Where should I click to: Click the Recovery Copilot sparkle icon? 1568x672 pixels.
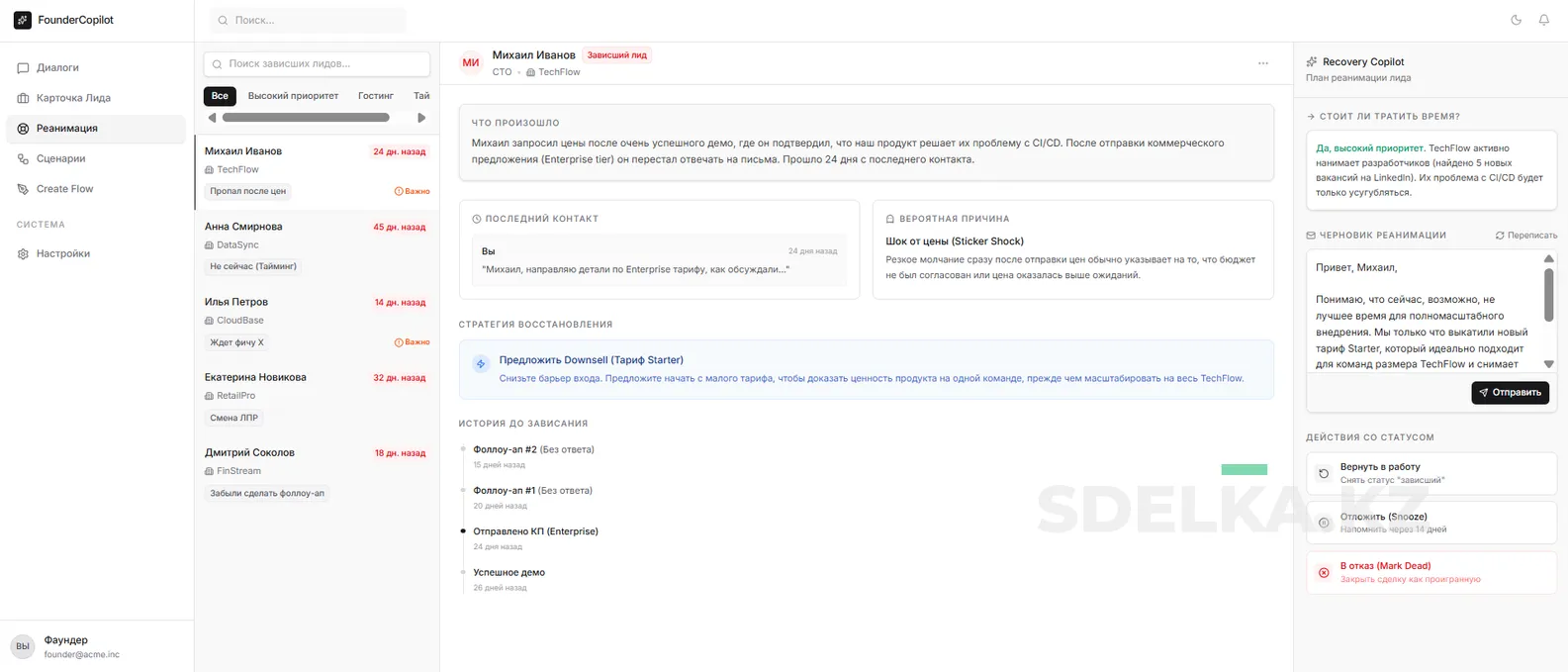1312,61
